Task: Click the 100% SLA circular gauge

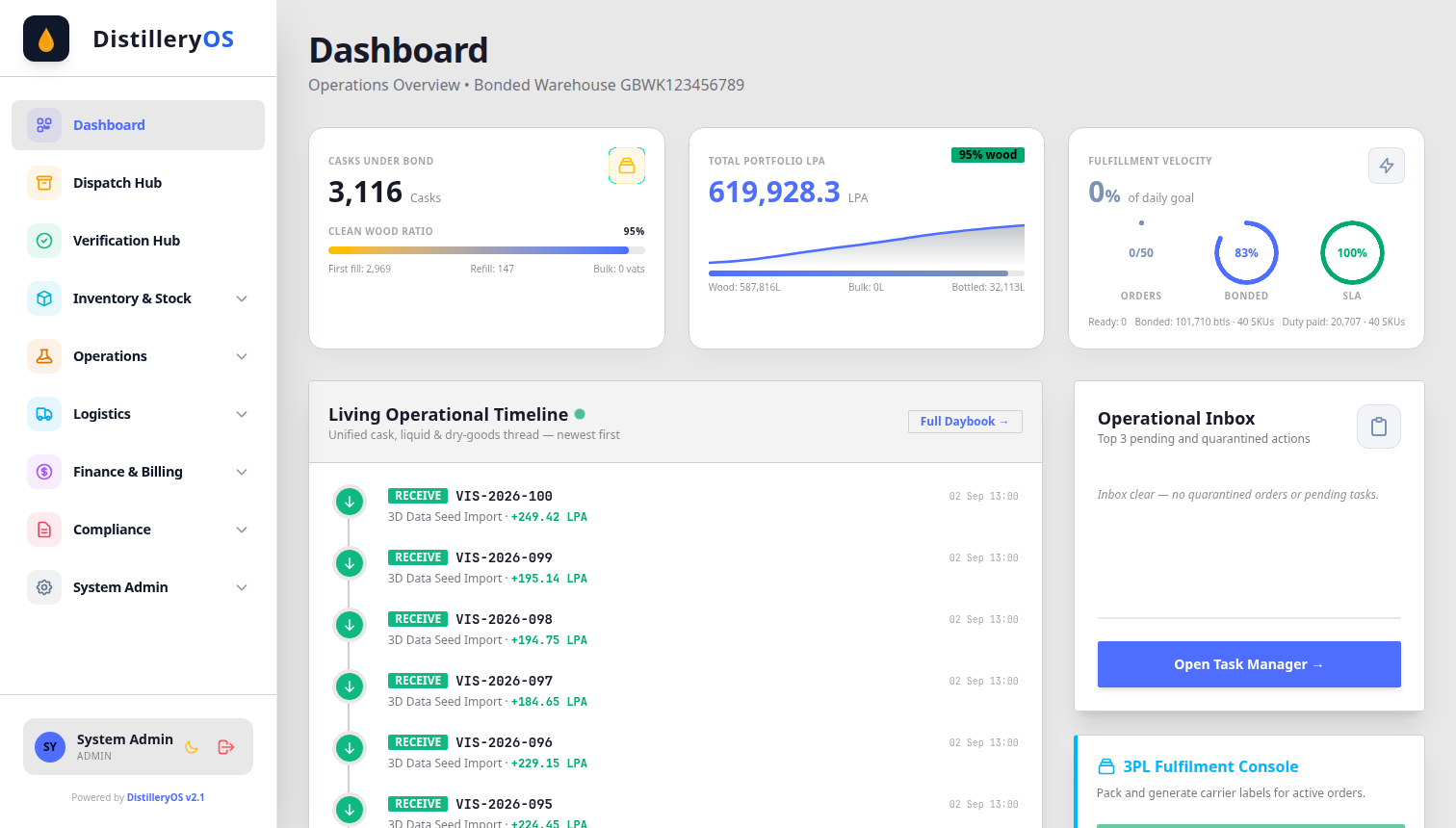Action: point(1352,253)
